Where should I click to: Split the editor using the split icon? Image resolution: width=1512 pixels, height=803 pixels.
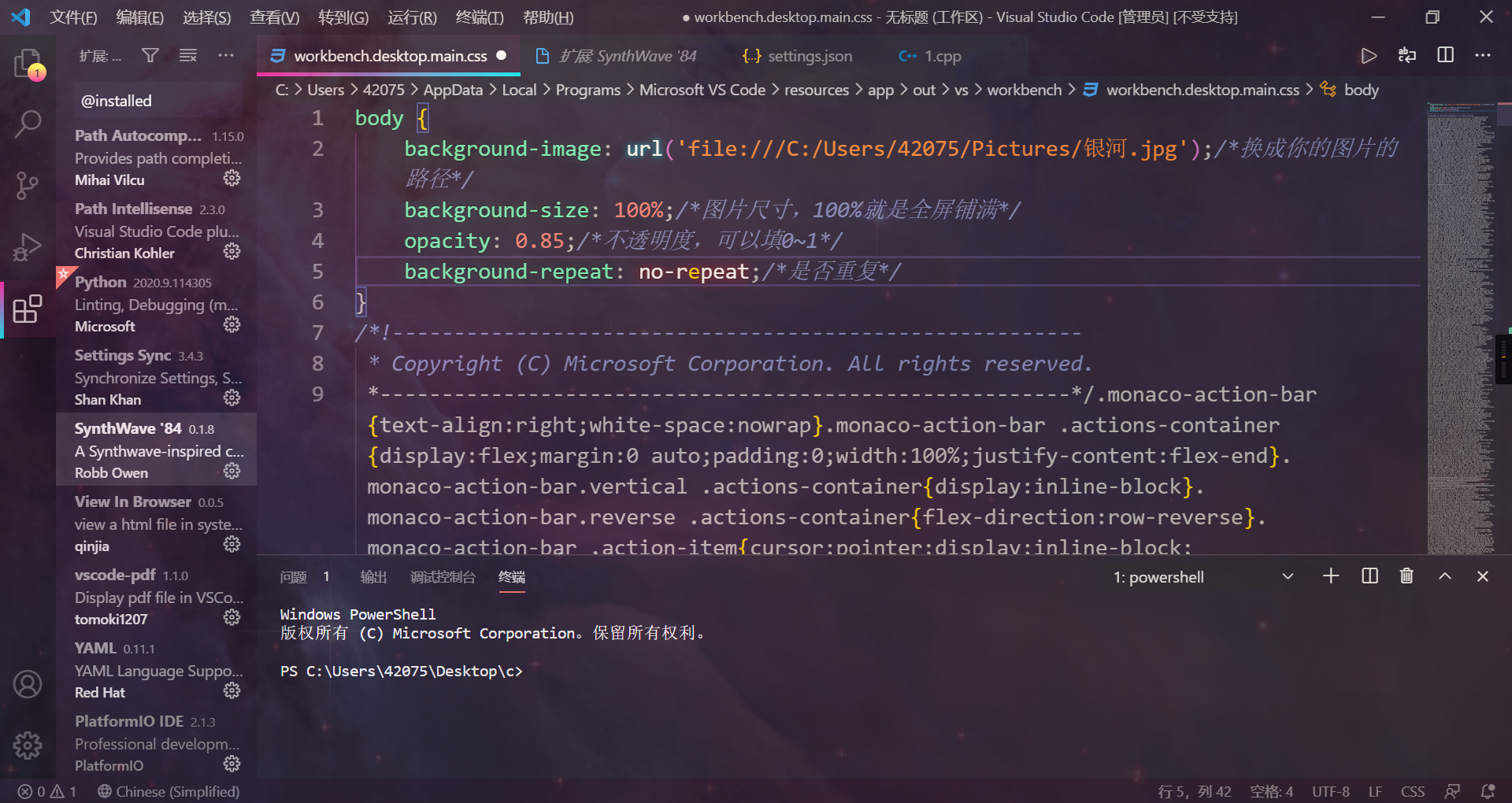tap(1445, 55)
